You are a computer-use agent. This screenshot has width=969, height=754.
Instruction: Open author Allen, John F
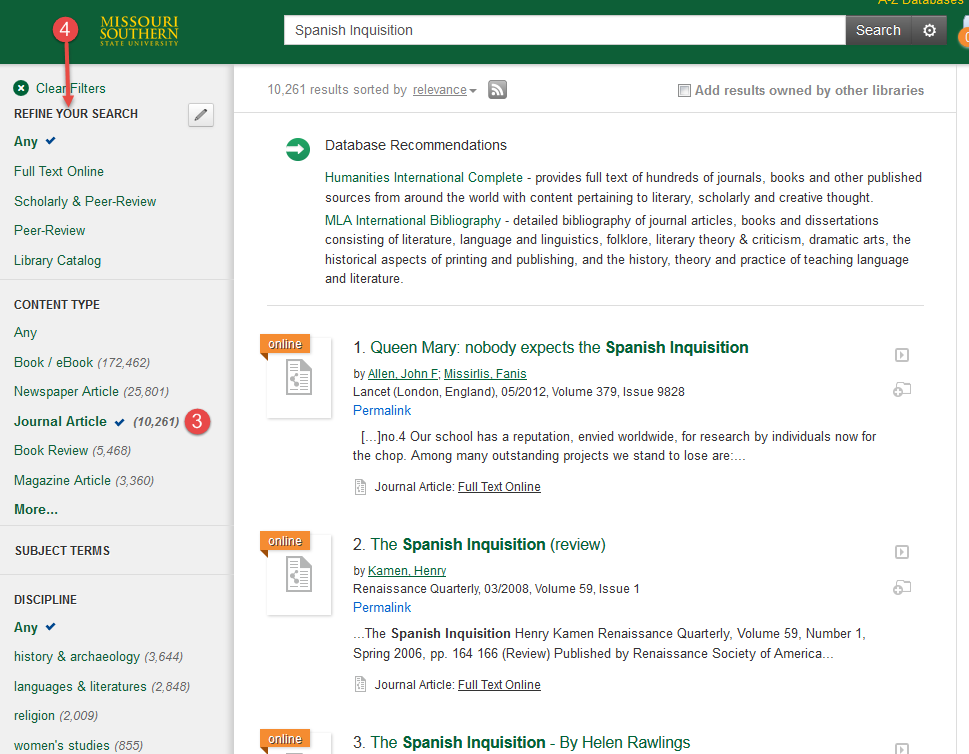403,374
